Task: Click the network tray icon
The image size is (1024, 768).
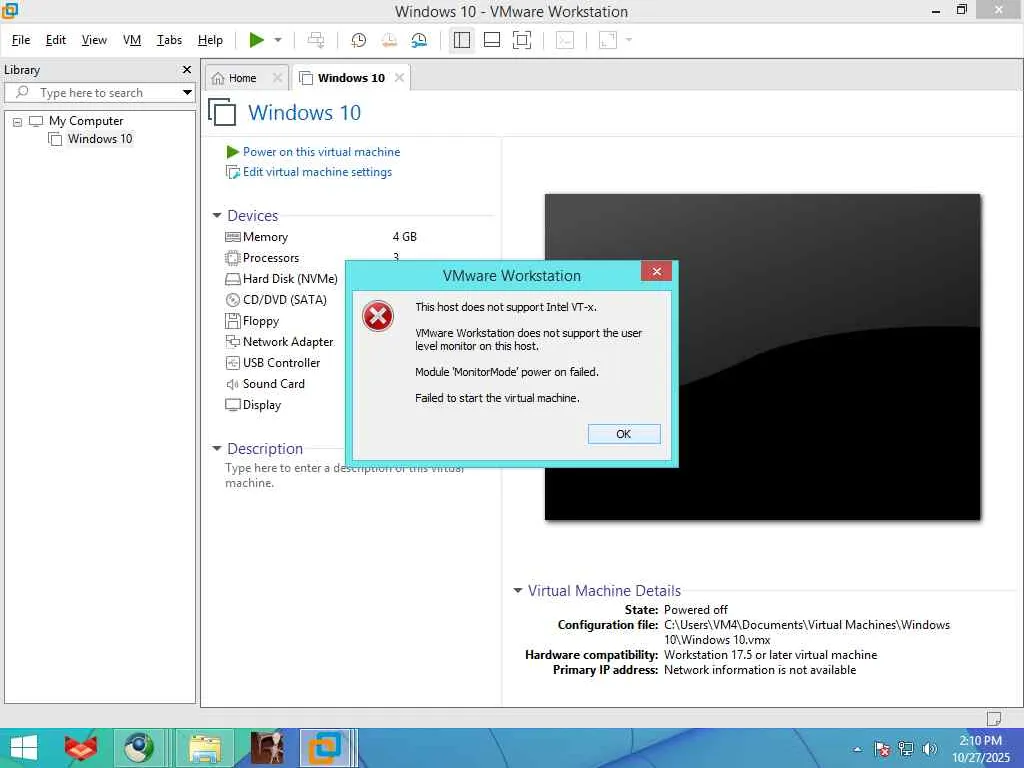Action: coord(906,749)
